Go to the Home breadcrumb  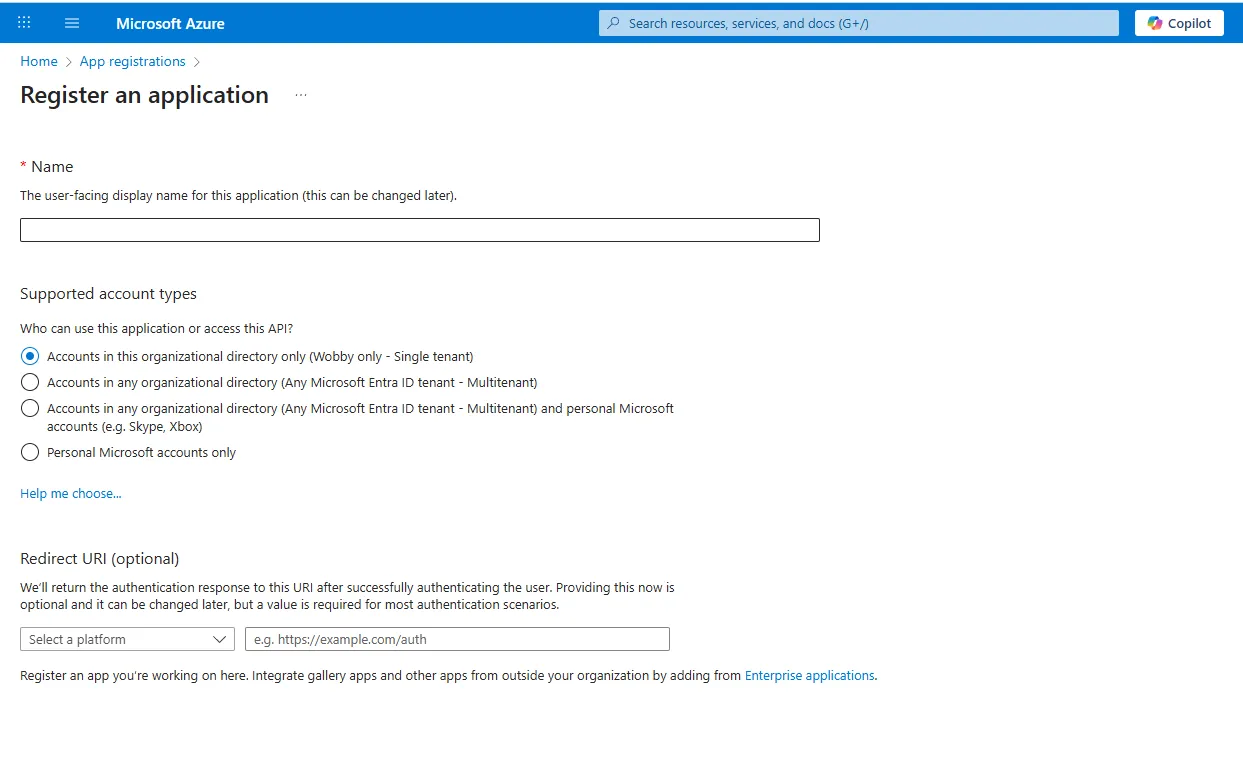(x=39, y=61)
